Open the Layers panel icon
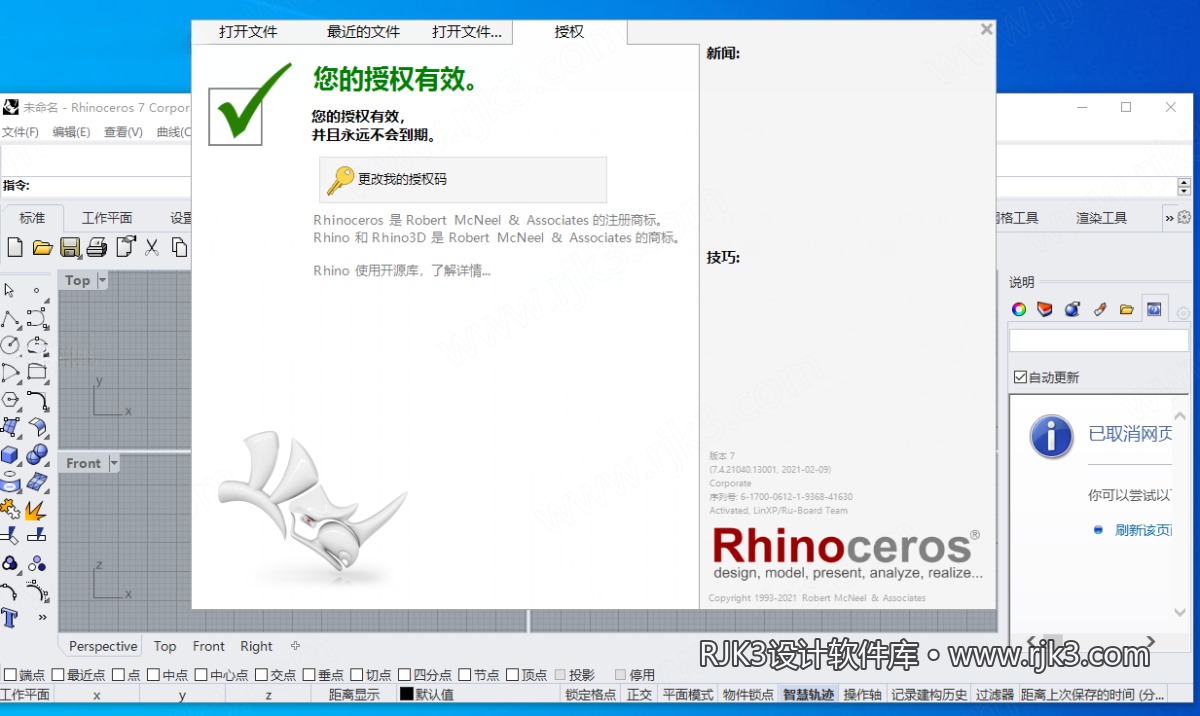 1045,309
